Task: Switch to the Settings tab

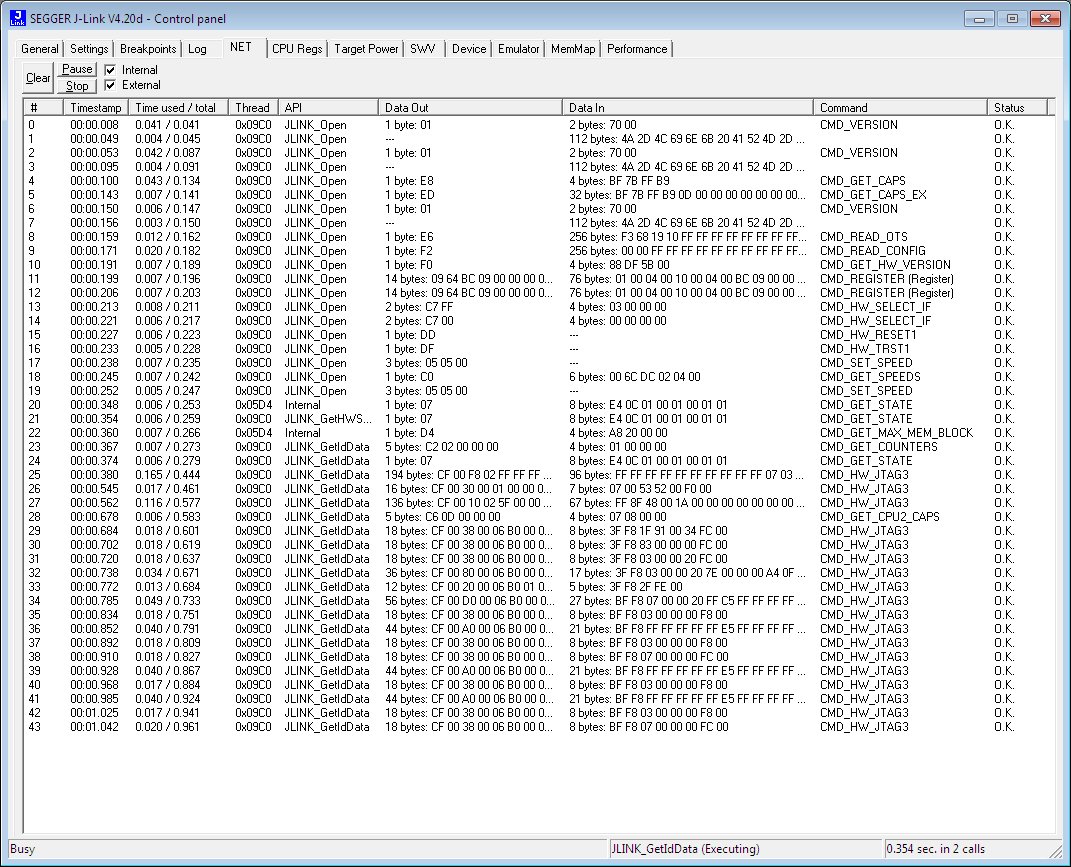Action: 89,49
